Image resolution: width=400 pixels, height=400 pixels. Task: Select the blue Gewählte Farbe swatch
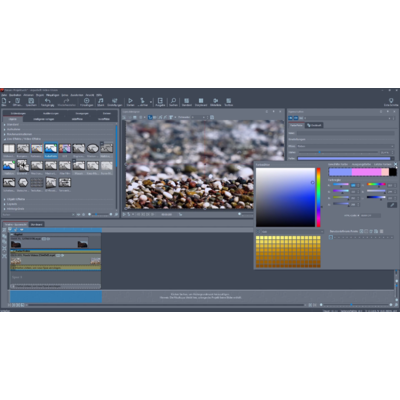tap(340, 172)
